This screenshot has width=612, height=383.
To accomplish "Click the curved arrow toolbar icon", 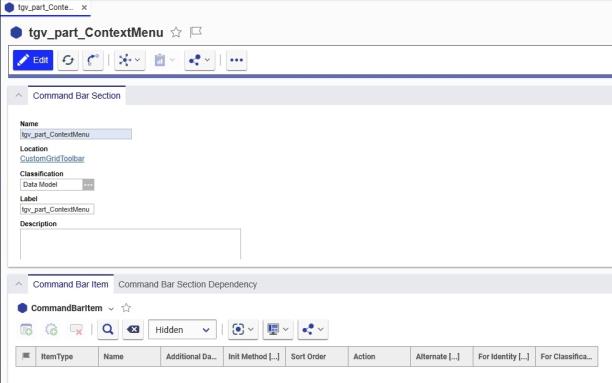I will click(93, 60).
